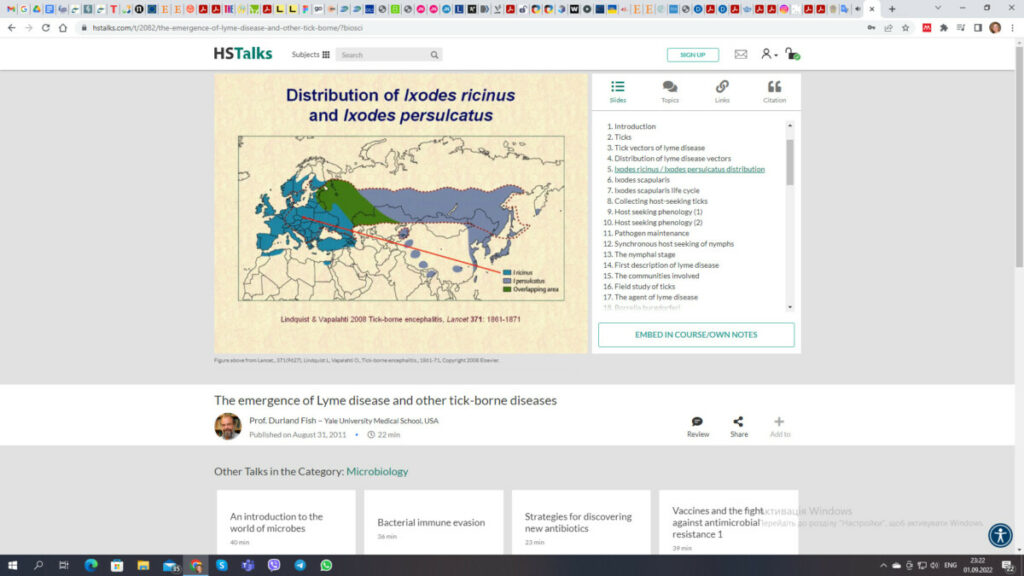The height and width of the screenshot is (576, 1024).
Task: Open the Microbiology category link
Action: [x=377, y=471]
